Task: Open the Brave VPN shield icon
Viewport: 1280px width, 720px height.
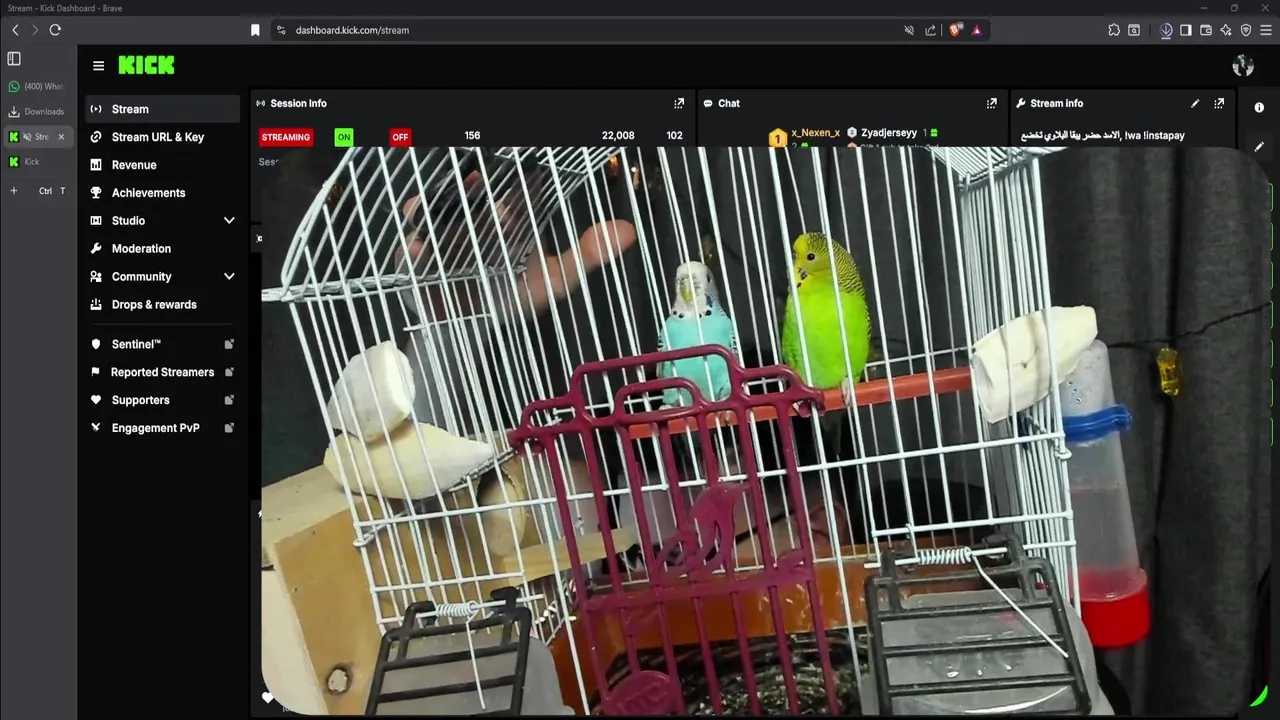Action: pos(1246,30)
